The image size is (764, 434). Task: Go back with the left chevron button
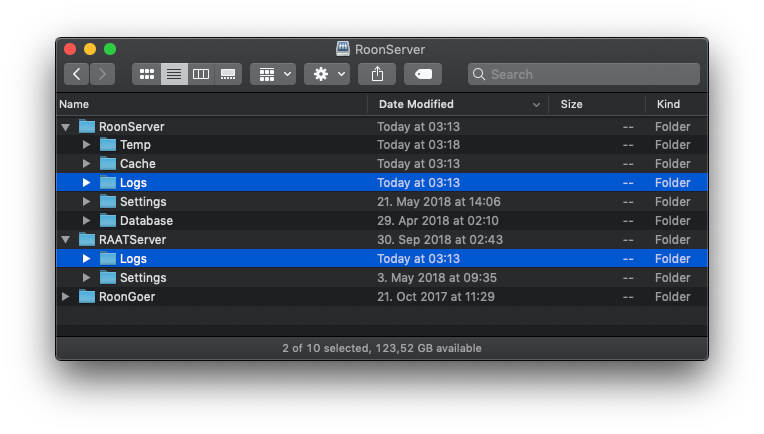click(x=76, y=74)
